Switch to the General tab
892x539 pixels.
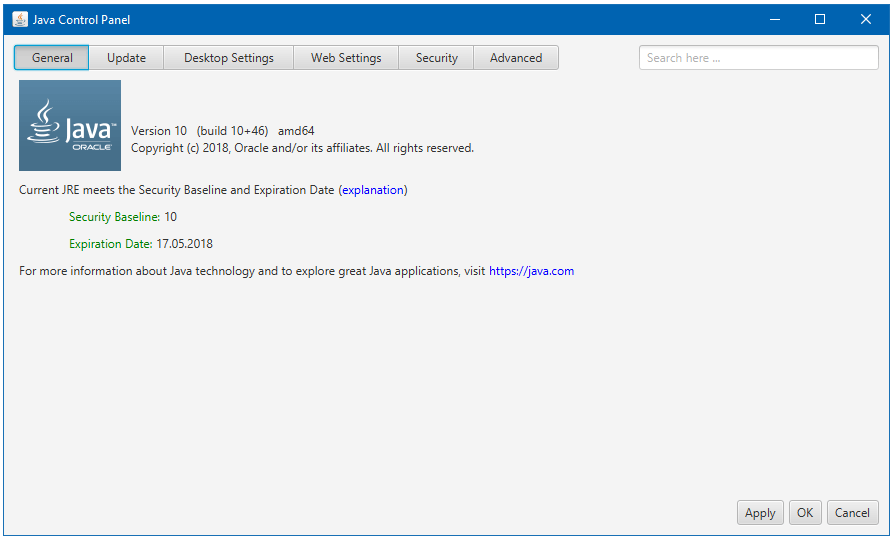(x=52, y=58)
